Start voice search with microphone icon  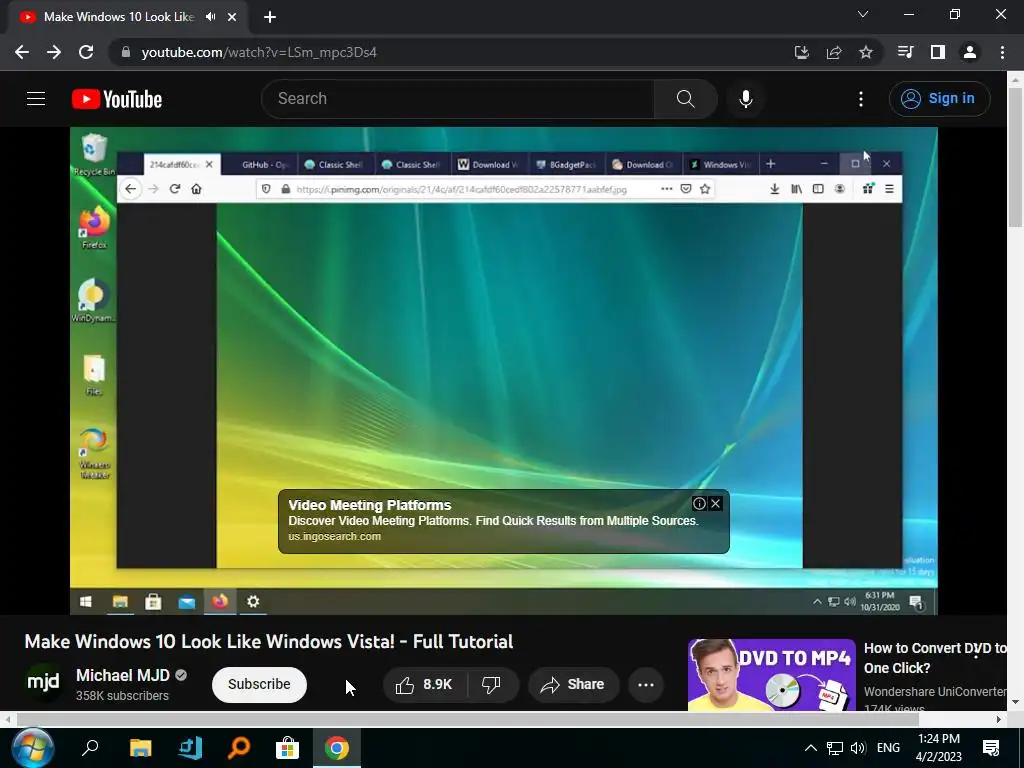click(x=746, y=99)
